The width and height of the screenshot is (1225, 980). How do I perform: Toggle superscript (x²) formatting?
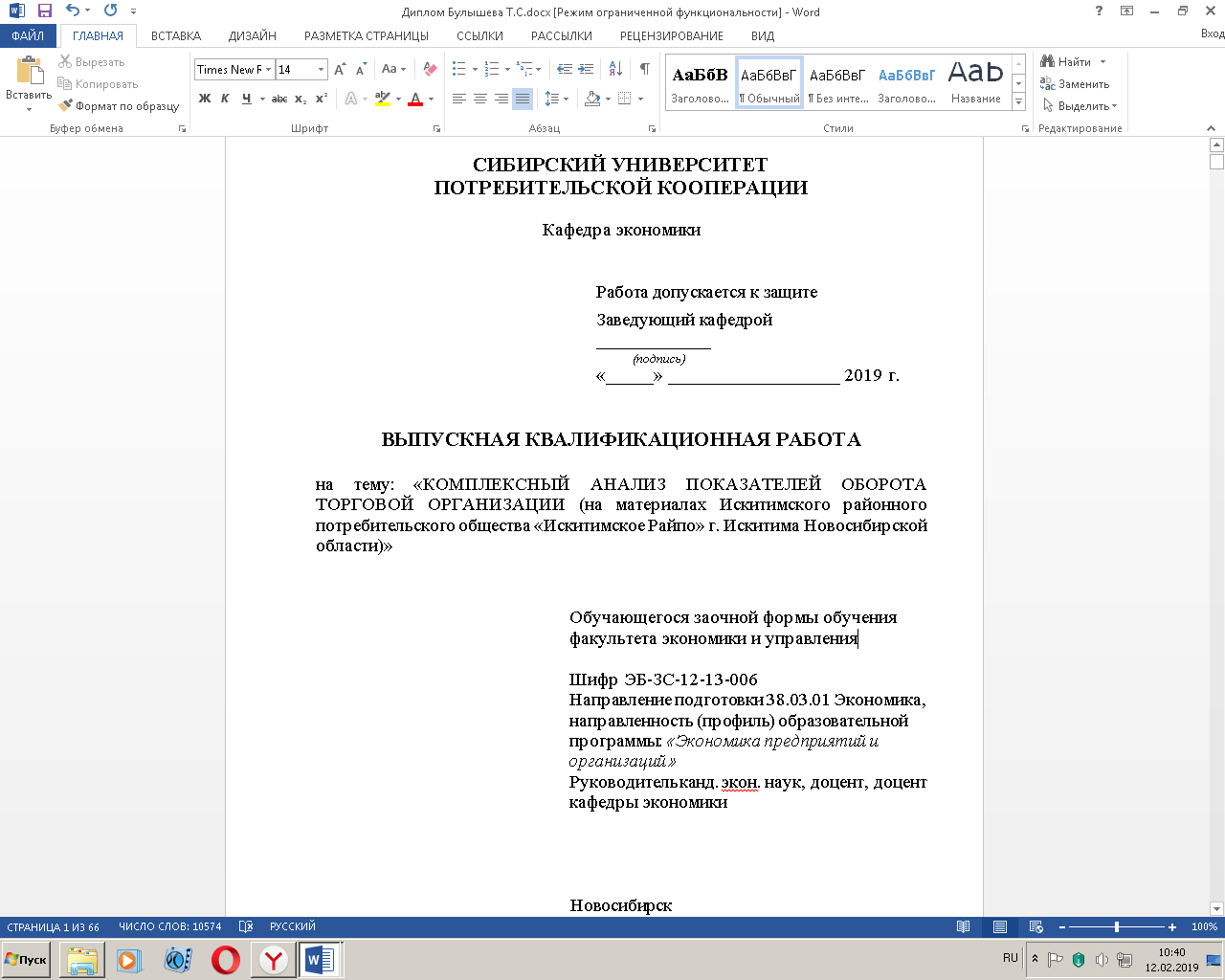point(322,99)
